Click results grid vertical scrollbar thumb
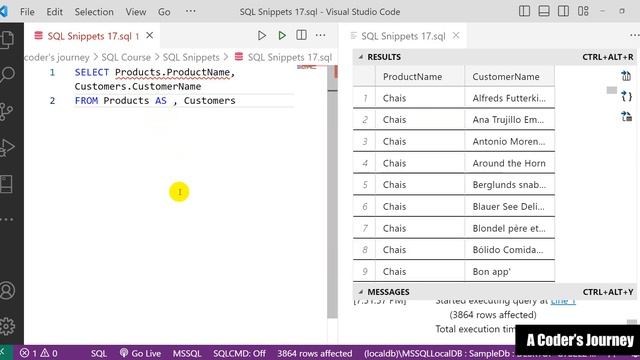640x360 pixels. coord(611,90)
